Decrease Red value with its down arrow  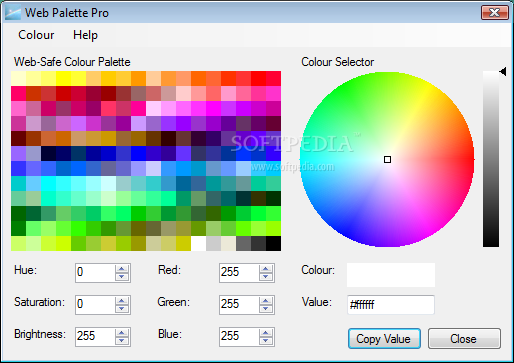266,277
